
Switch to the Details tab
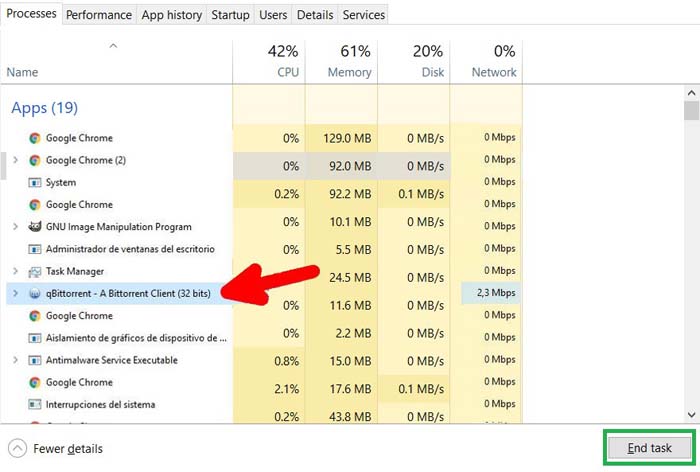[x=315, y=15]
